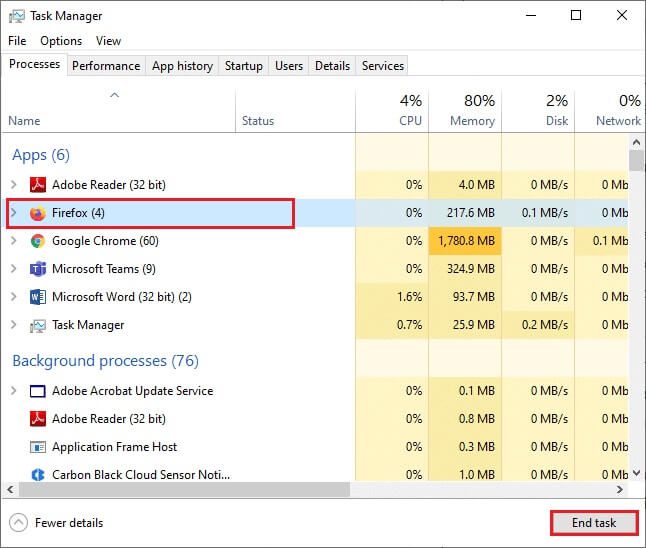The image size is (646, 548).
Task: Select the Google Chrome (60) row
Action: tap(315, 241)
